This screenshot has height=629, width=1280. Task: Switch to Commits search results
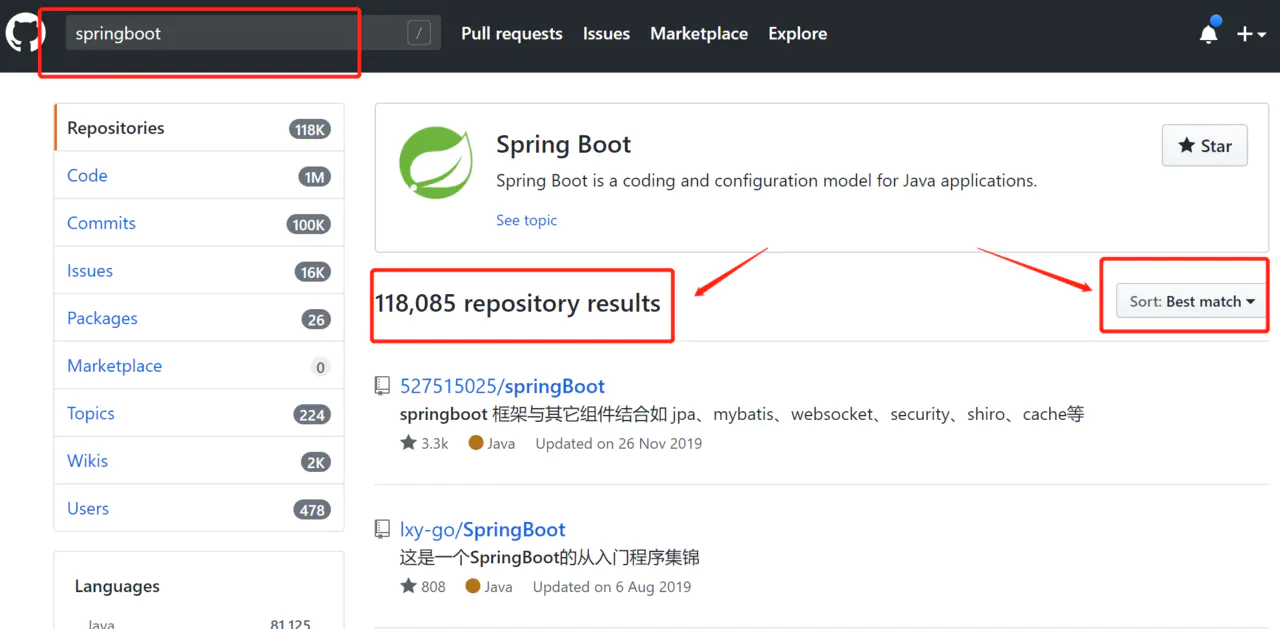[x=101, y=223]
